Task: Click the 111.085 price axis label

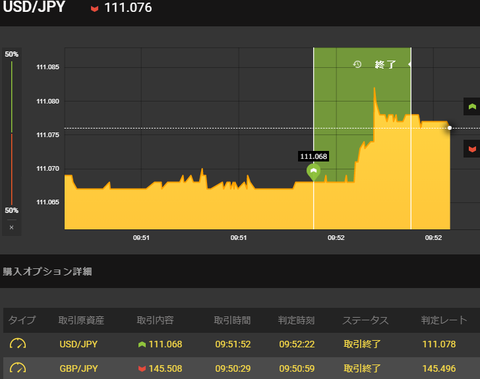Action: pyautogui.click(x=48, y=67)
